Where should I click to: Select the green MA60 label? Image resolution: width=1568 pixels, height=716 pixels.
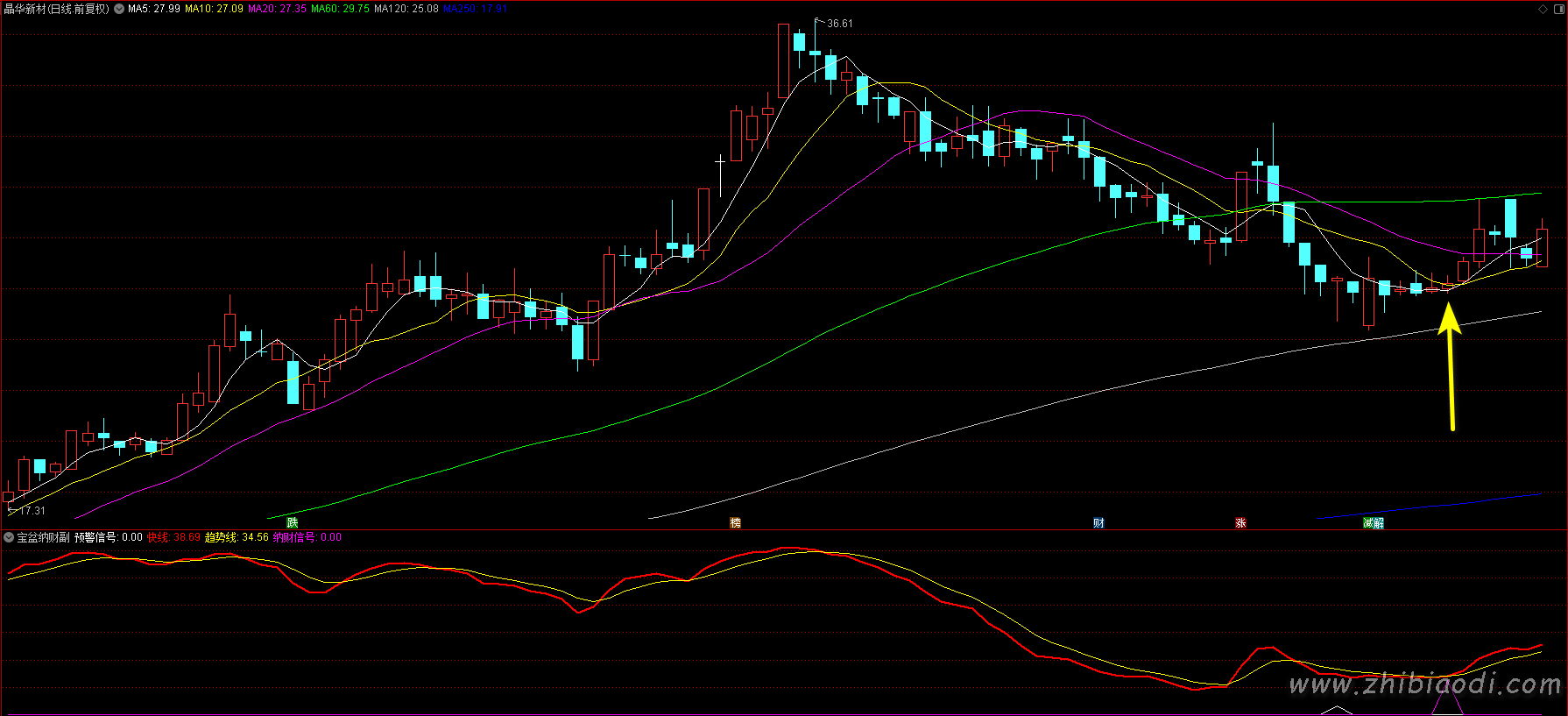(x=340, y=9)
